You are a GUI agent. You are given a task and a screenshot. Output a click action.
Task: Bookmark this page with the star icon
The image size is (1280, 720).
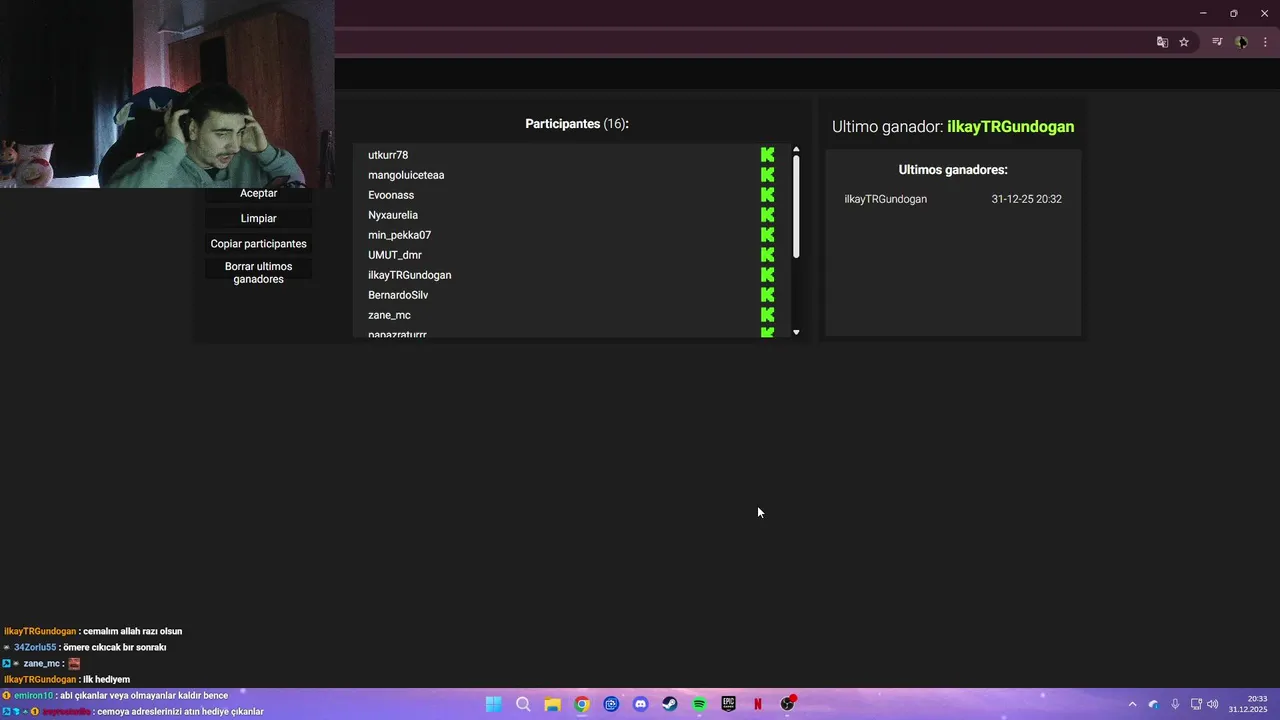pos(1184,42)
